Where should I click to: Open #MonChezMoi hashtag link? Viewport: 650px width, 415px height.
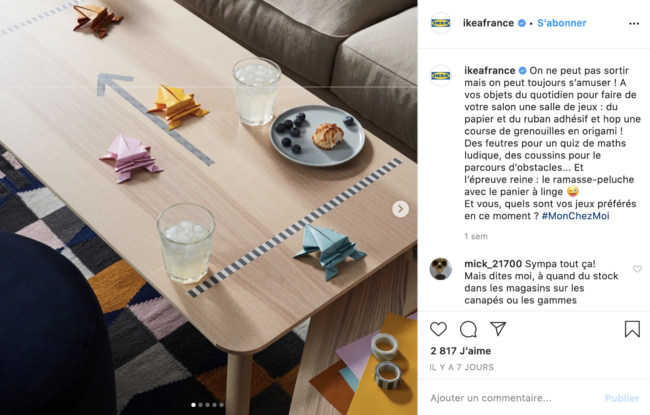[575, 216]
